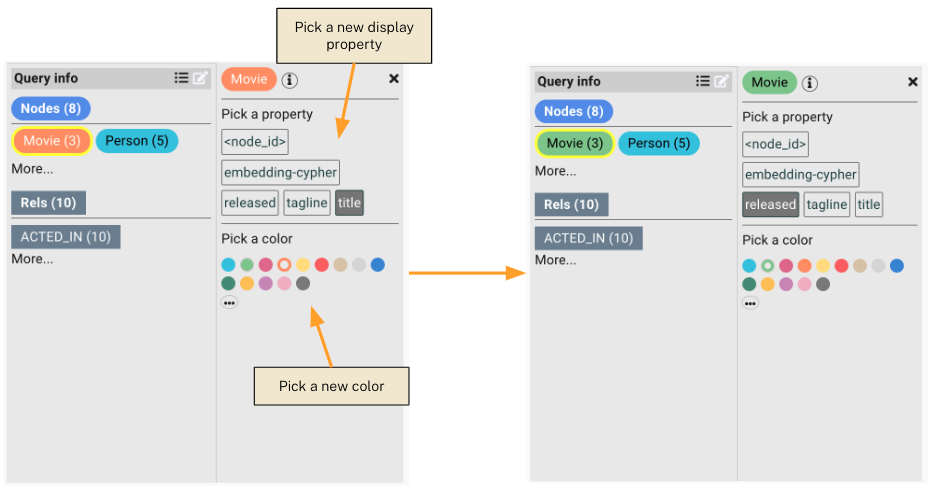This screenshot has height=490, width=932.
Task: Open more colors ellipsis in the orange Movie panel
Action: coord(229,303)
